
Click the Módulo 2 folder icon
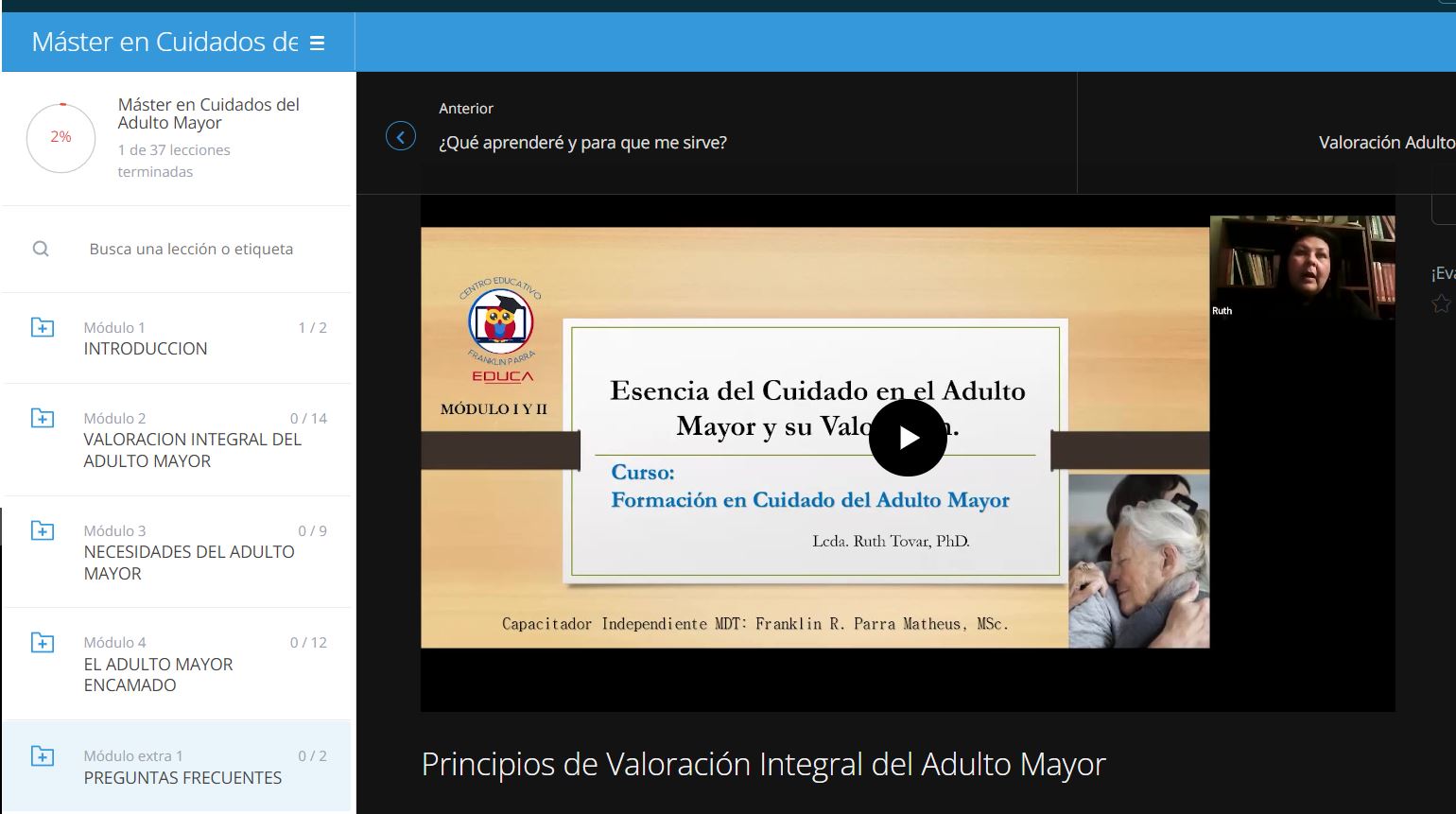(43, 418)
